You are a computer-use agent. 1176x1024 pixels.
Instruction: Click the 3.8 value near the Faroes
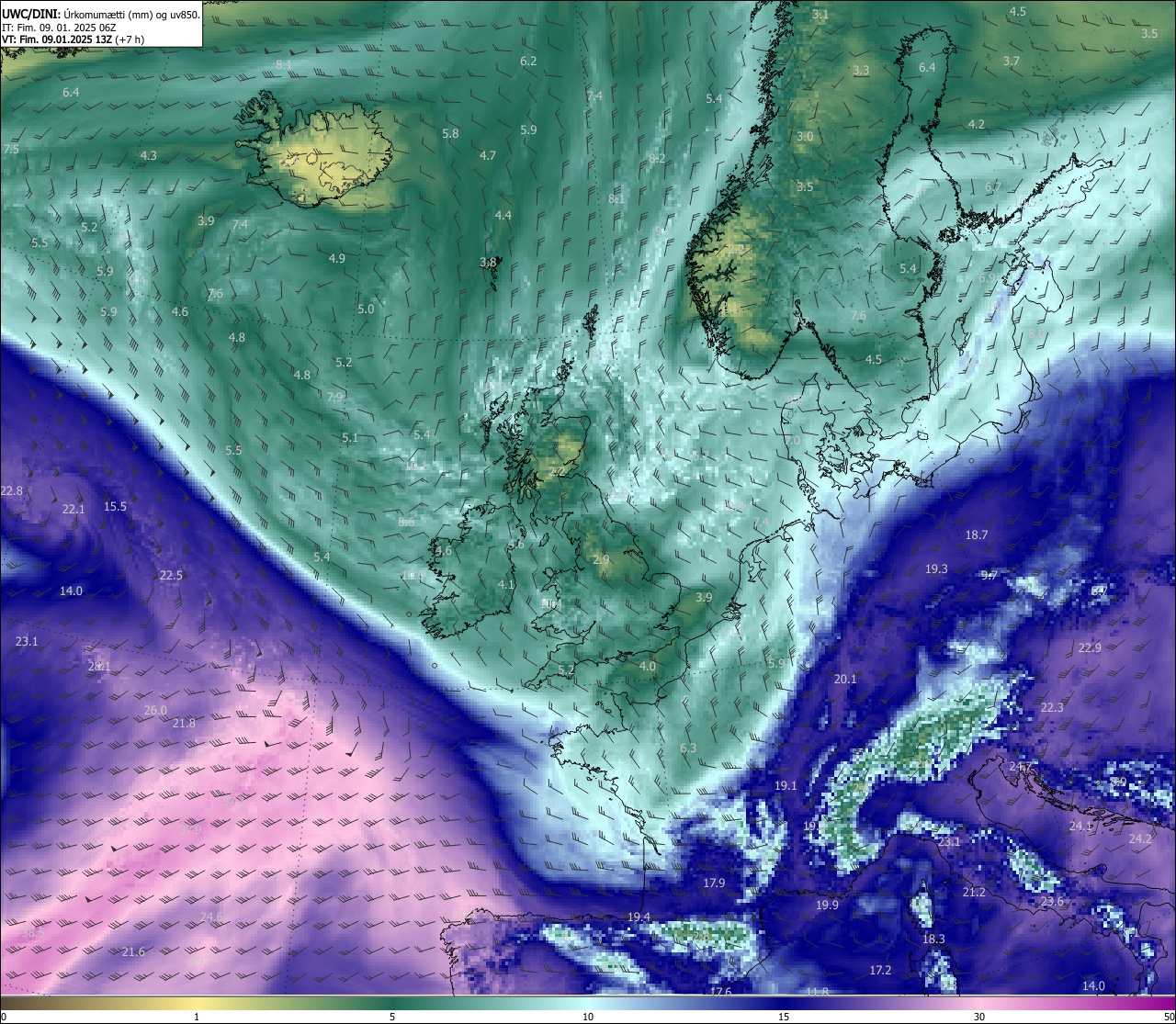click(488, 263)
